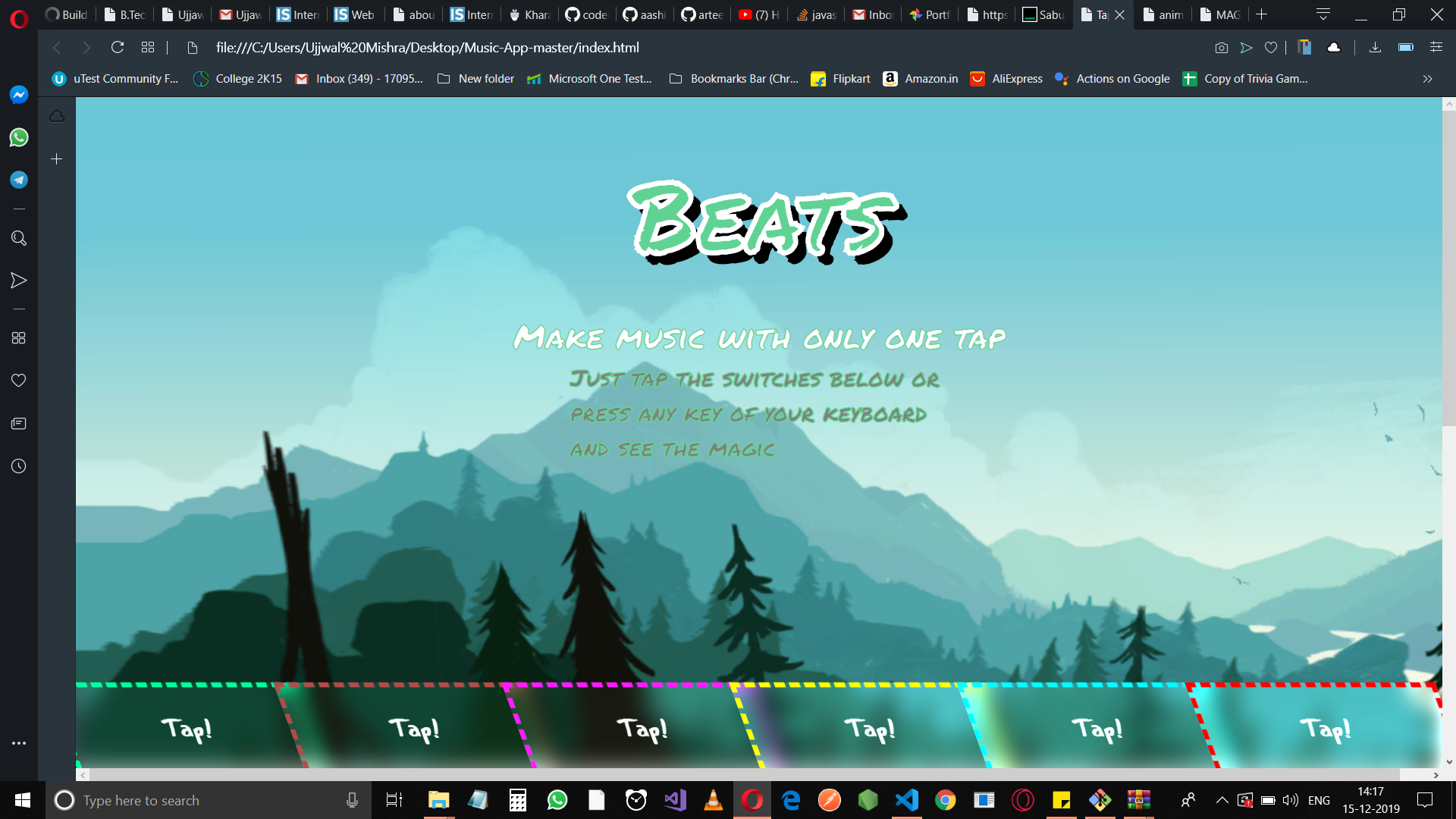Take a snapshot with the camera icon
This screenshot has width=1456, height=819.
[1221, 48]
